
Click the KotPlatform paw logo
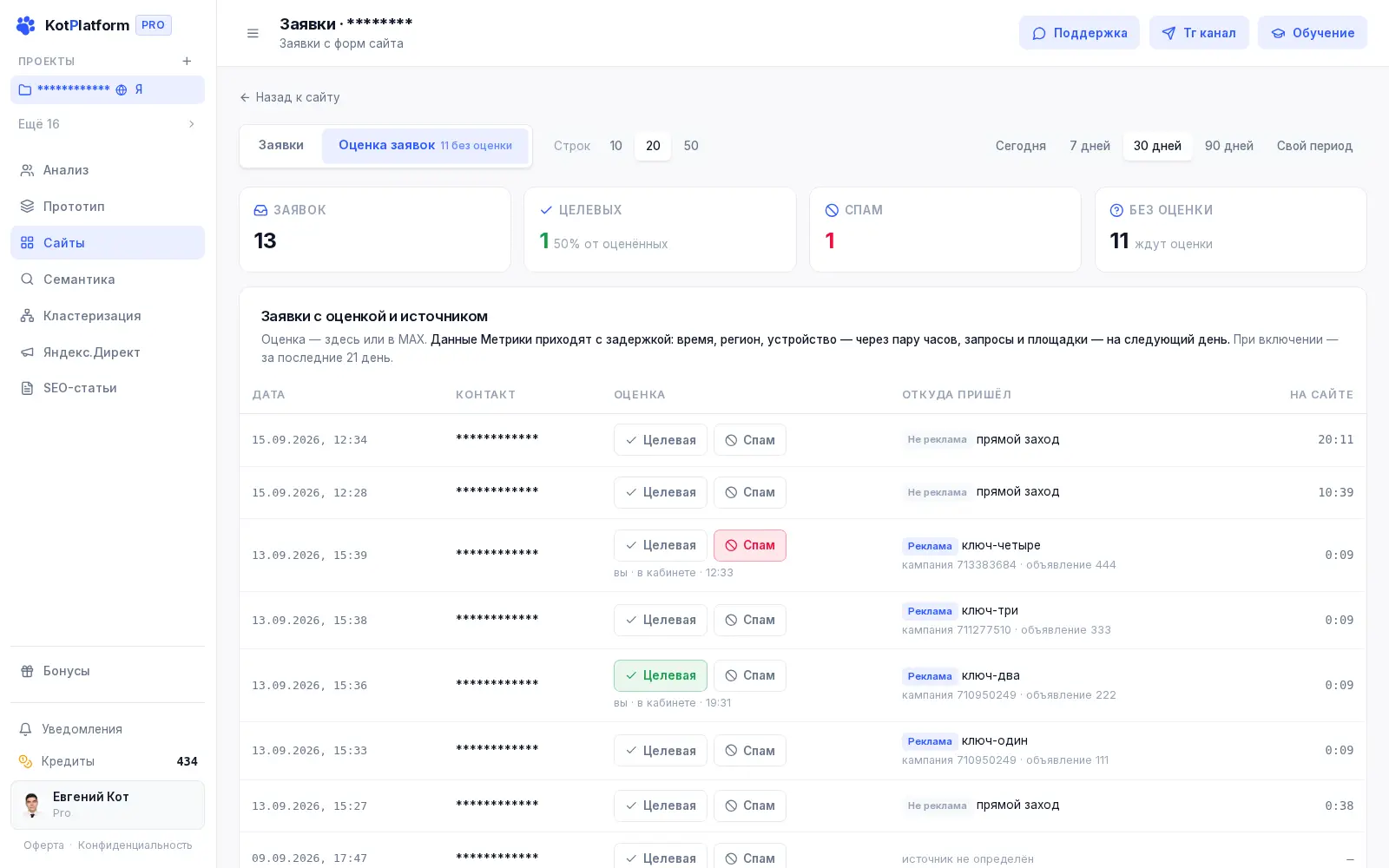26,25
